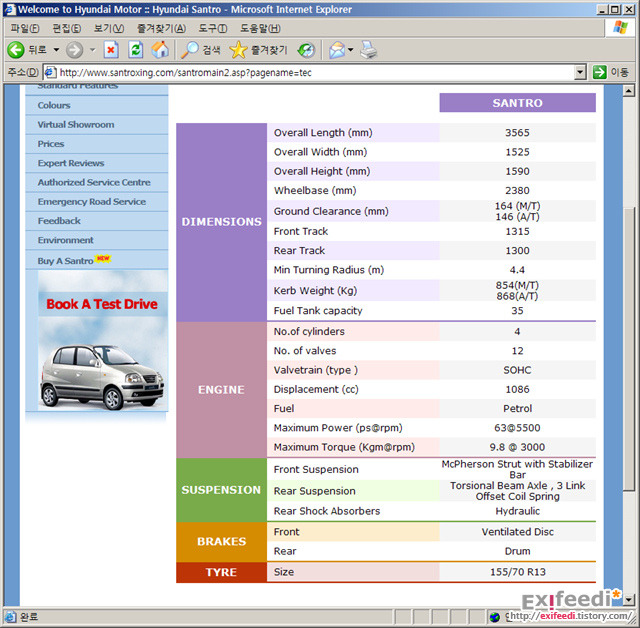640x628 pixels.
Task: Click the Wheelbase (mm) label
Action: (x=315, y=191)
